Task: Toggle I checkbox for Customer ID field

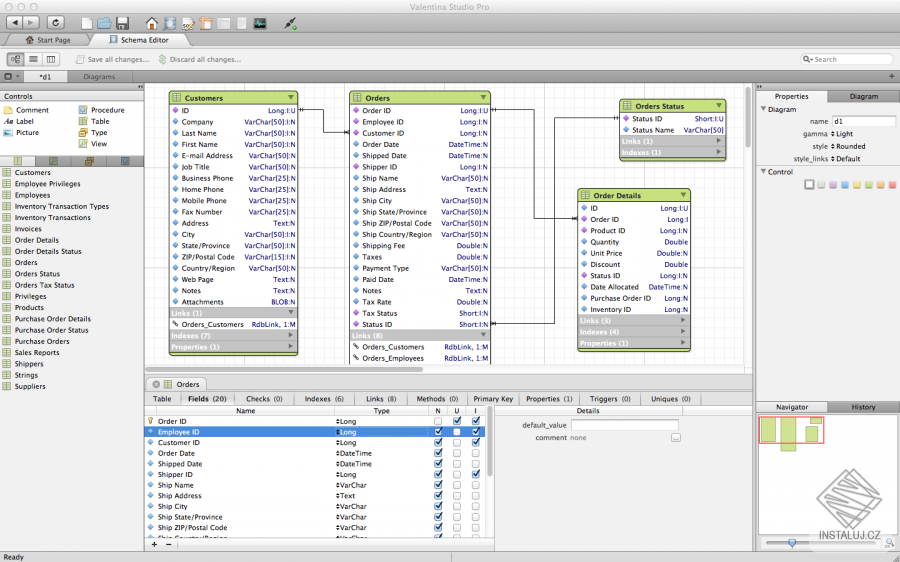Action: (x=476, y=443)
